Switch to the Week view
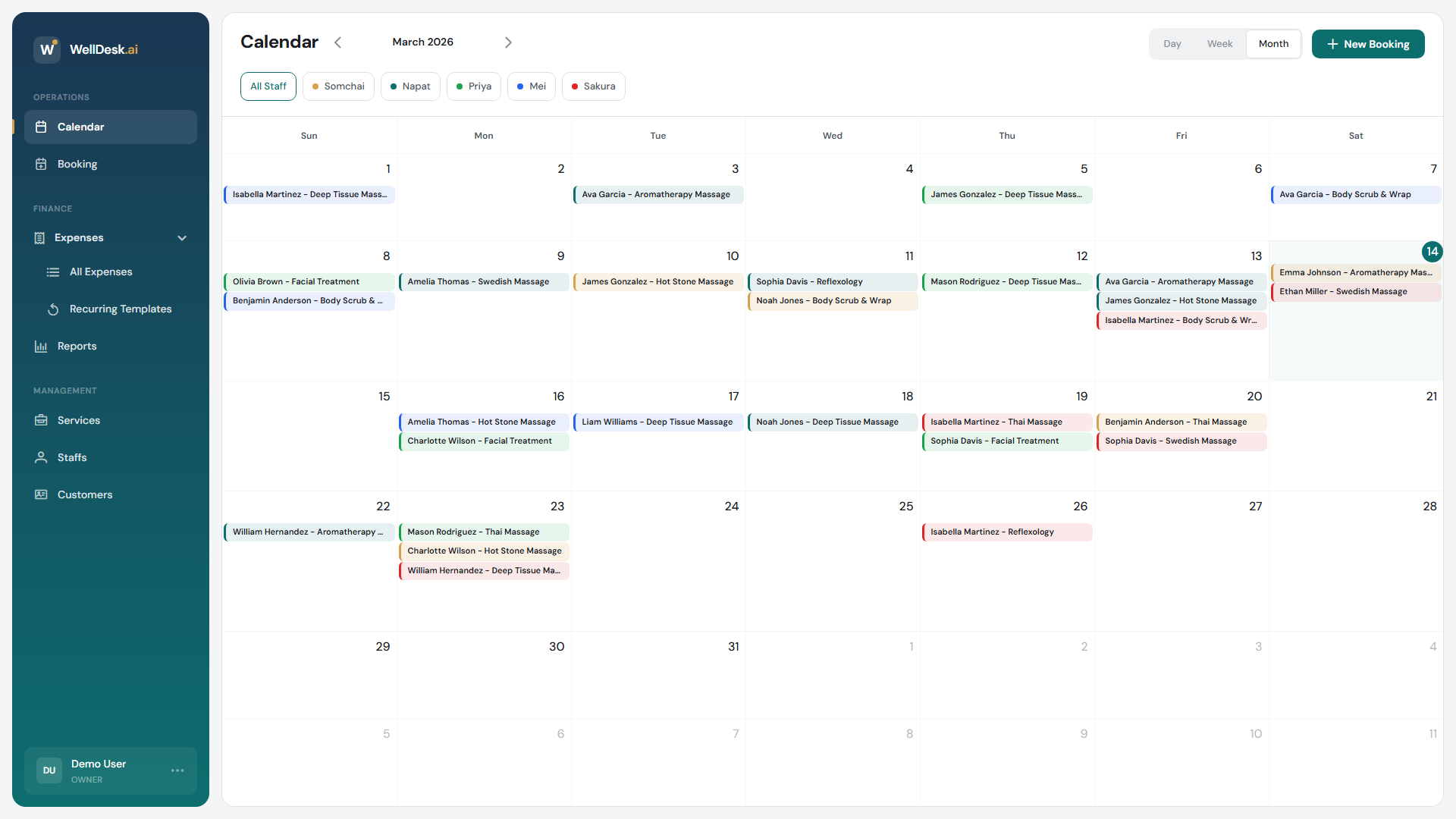1456x819 pixels. (x=1219, y=43)
